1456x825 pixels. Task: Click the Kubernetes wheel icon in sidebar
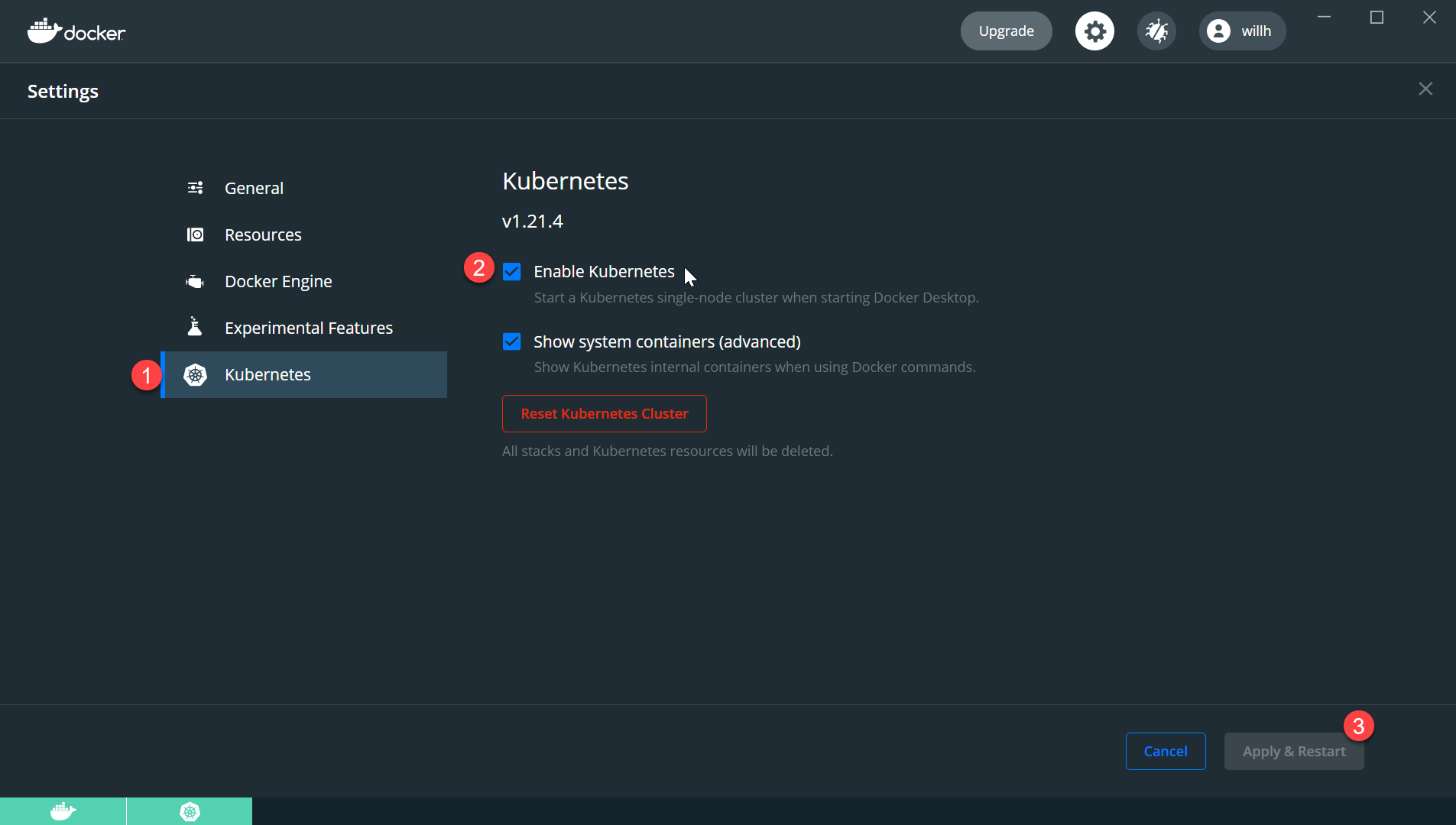(196, 374)
